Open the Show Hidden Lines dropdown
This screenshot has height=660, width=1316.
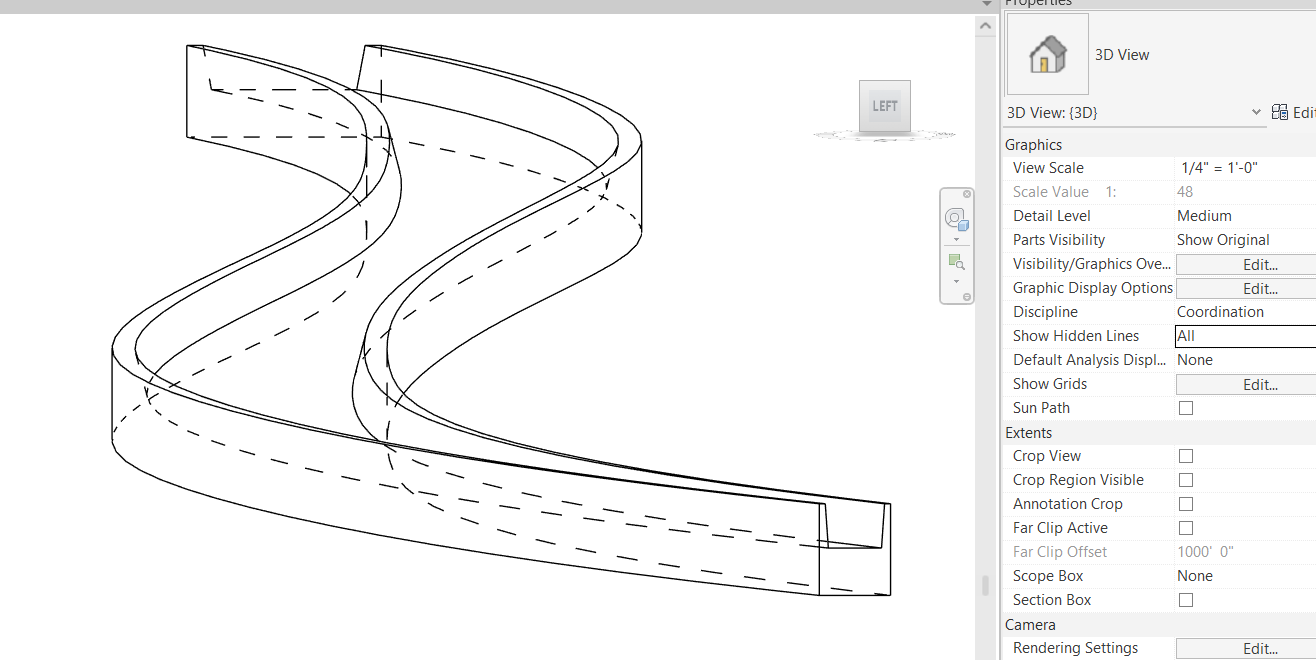click(x=1244, y=335)
